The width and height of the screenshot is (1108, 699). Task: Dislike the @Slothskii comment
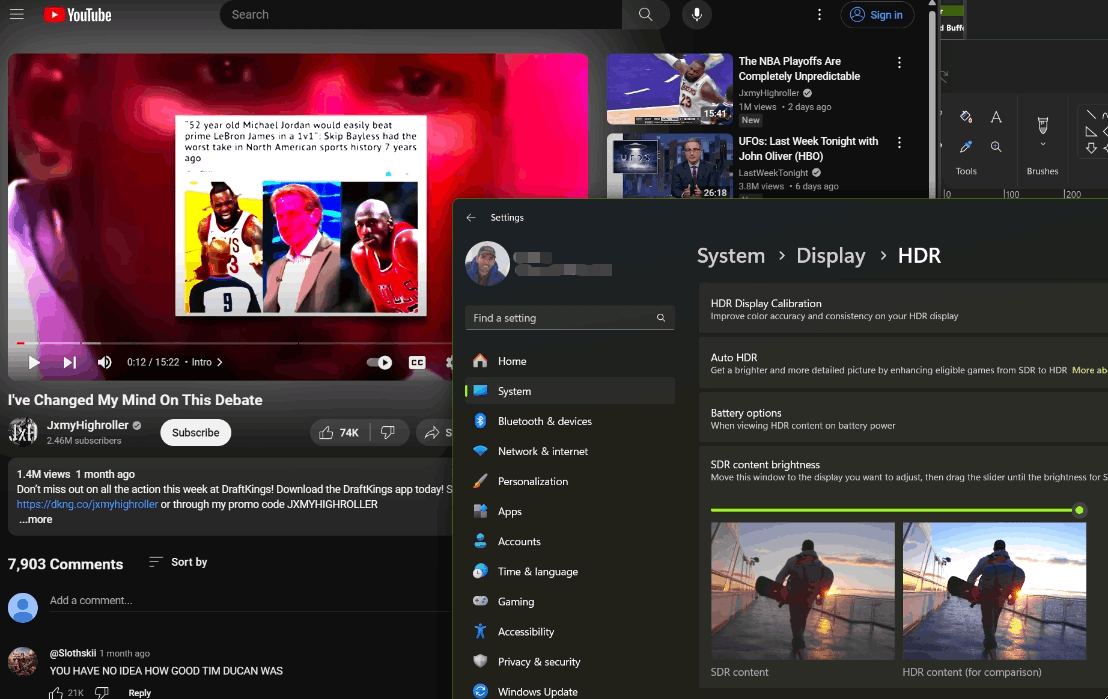pyautogui.click(x=102, y=693)
